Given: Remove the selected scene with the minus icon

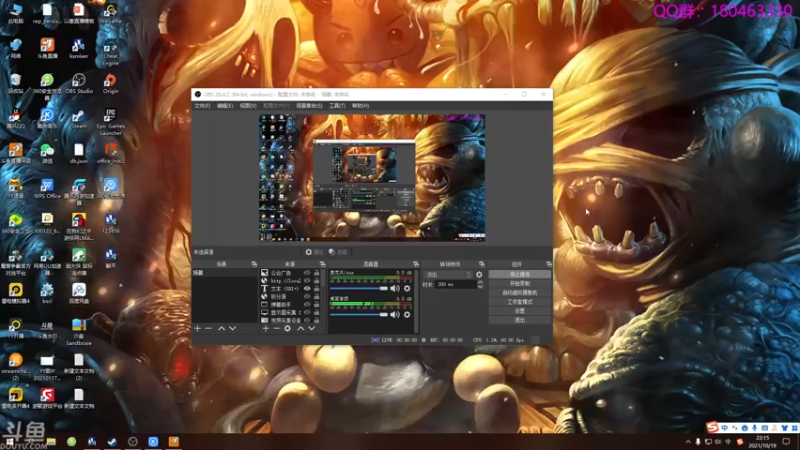Looking at the screenshot, I should pyautogui.click(x=208, y=329).
